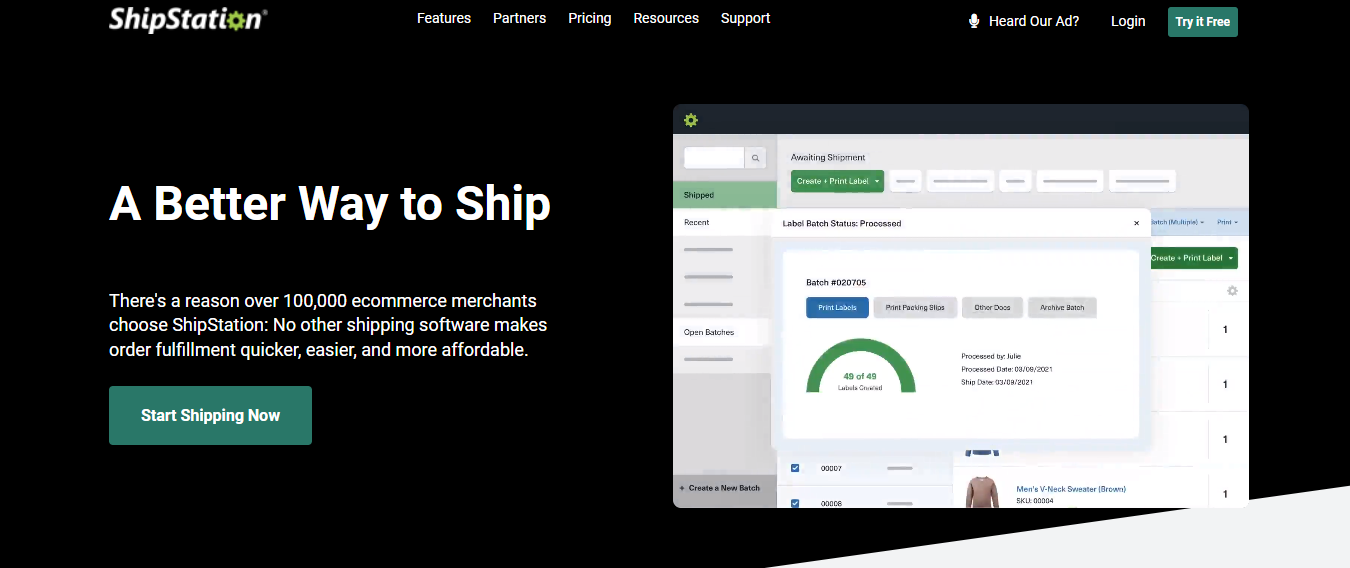Click the A Better Way to Ship headline
The height and width of the screenshot is (568, 1350).
330,204
